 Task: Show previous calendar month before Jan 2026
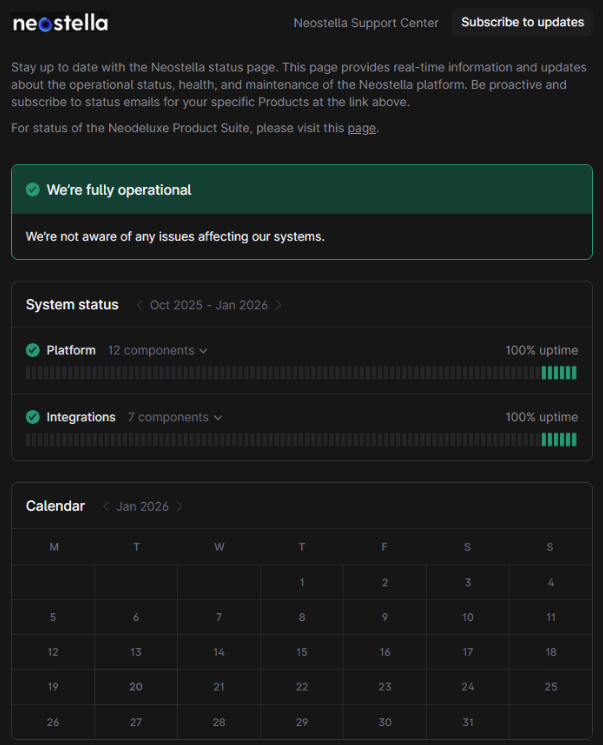105,506
